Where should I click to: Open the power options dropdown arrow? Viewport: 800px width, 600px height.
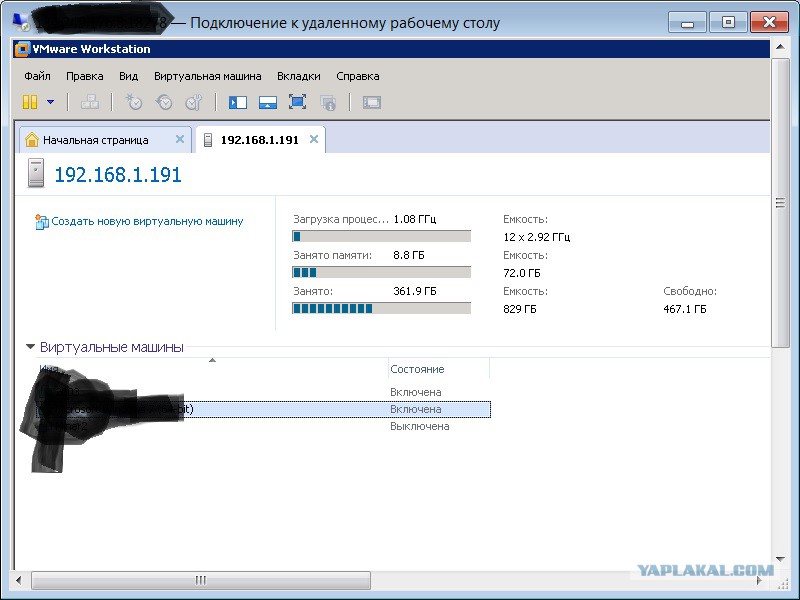coord(51,102)
